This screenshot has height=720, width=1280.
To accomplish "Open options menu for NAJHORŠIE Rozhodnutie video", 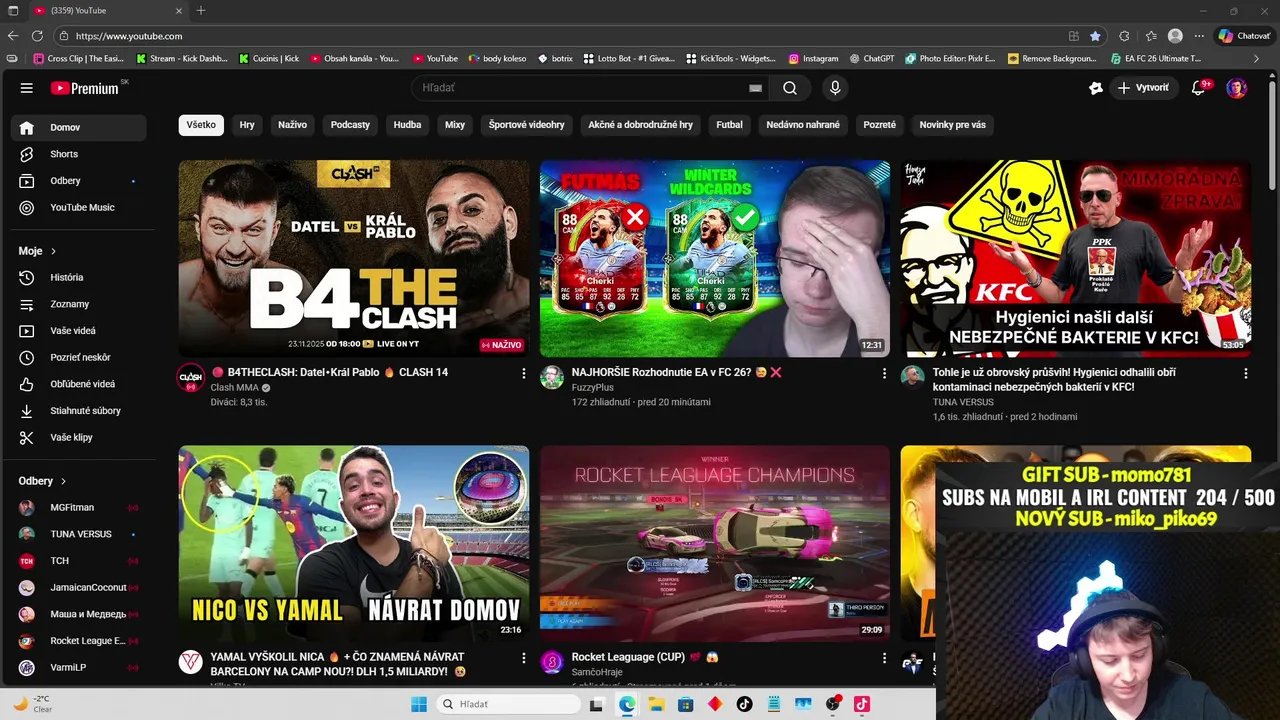I will coord(884,373).
